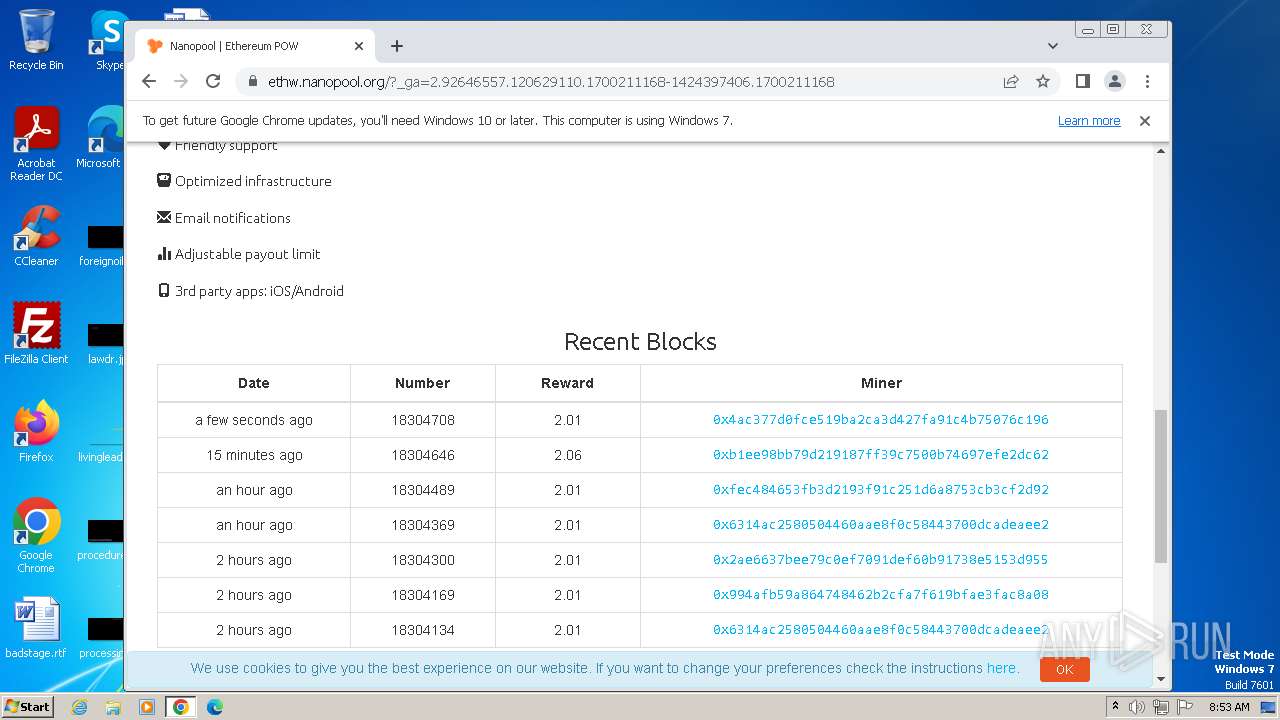Click the 3rd party apps phone icon

coord(164,291)
